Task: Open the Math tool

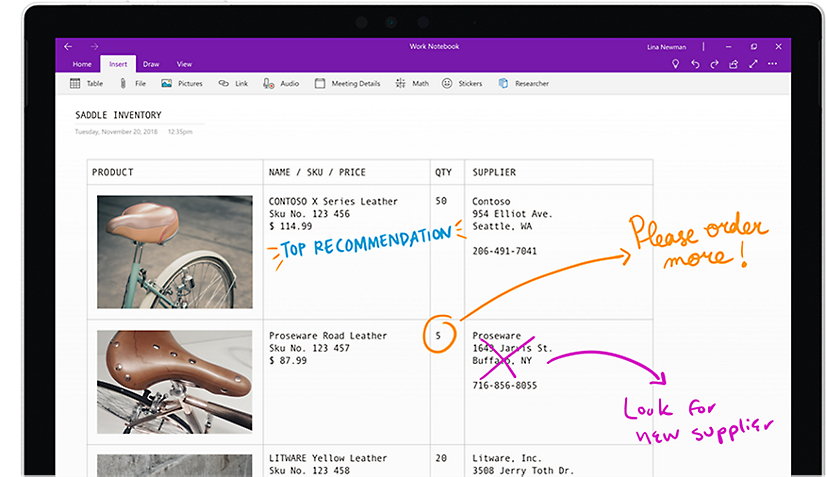Action: pyautogui.click(x=412, y=84)
